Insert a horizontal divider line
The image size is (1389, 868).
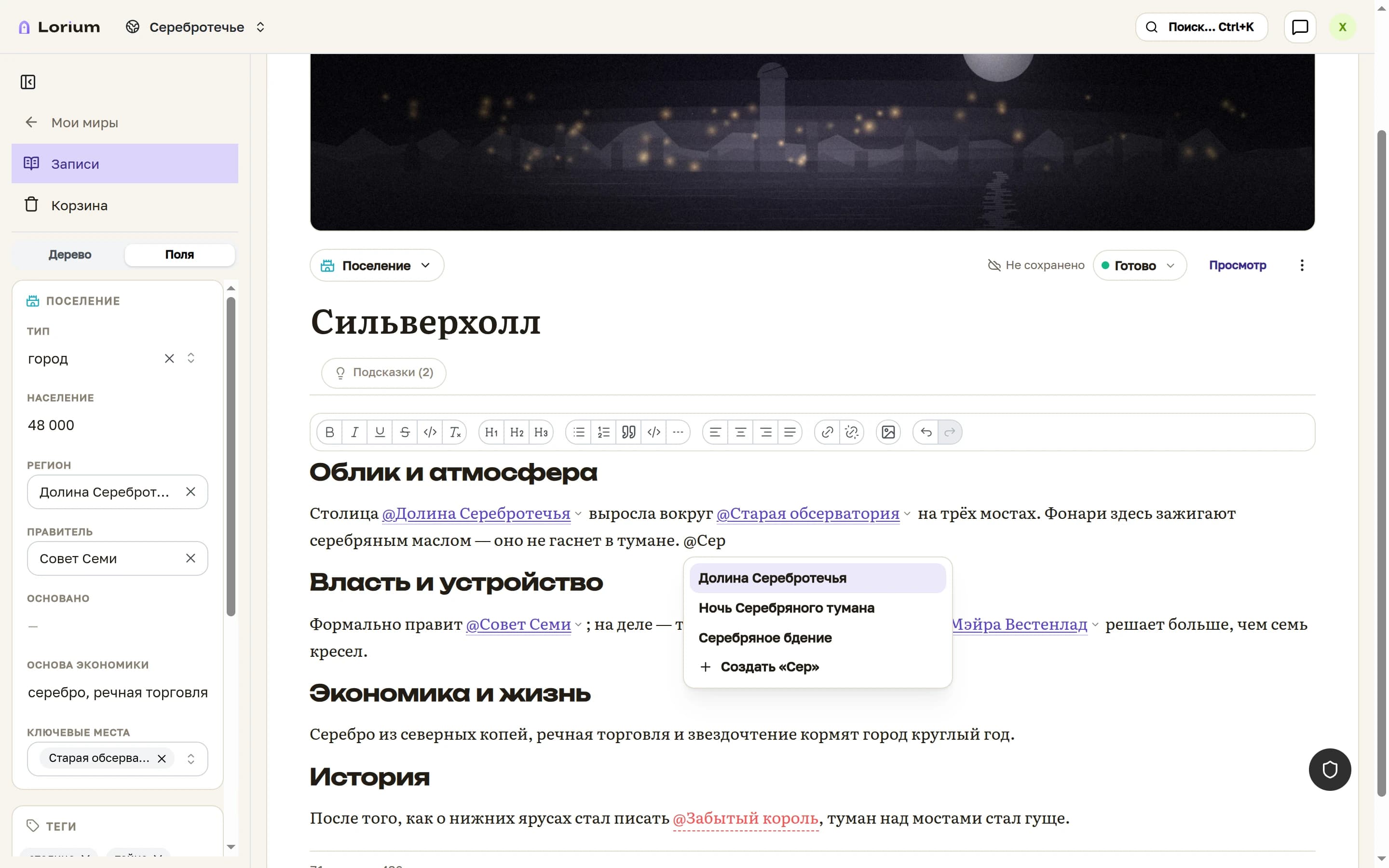[678, 432]
